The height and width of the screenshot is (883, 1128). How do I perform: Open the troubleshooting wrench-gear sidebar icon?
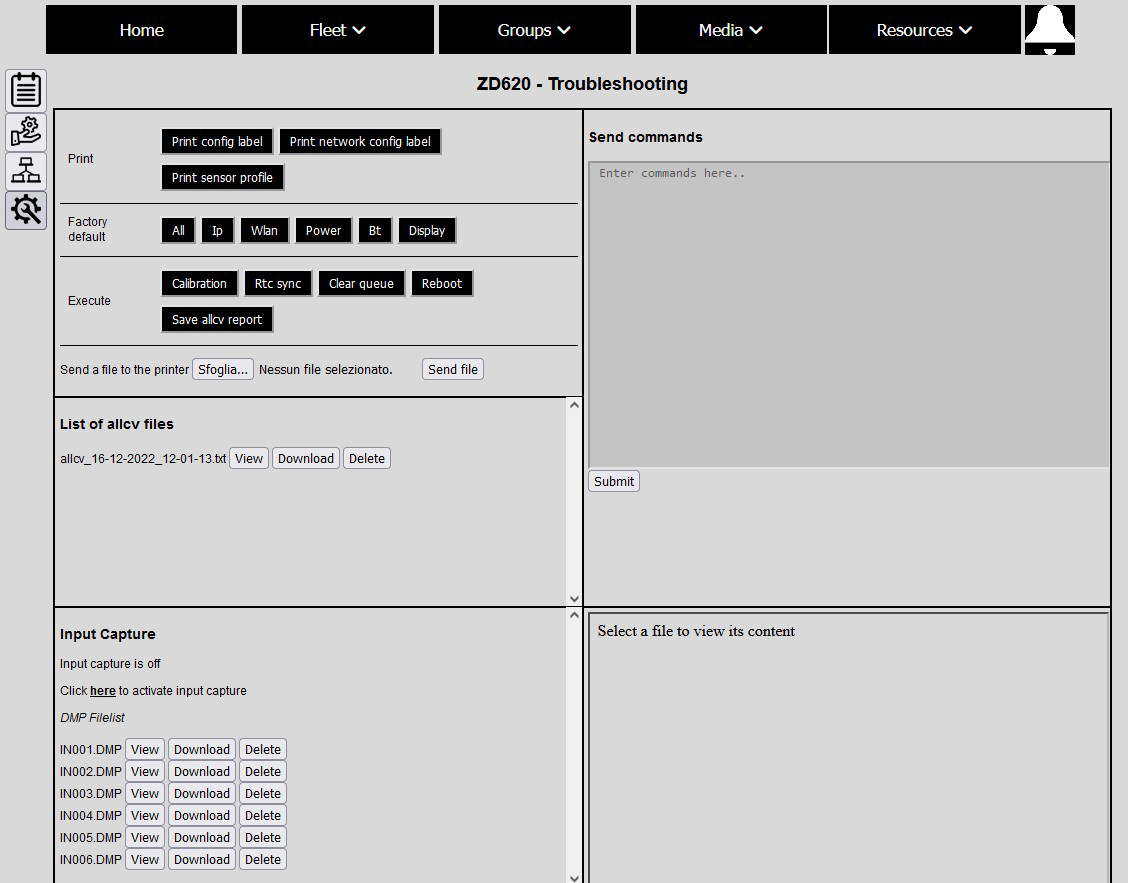coord(26,210)
